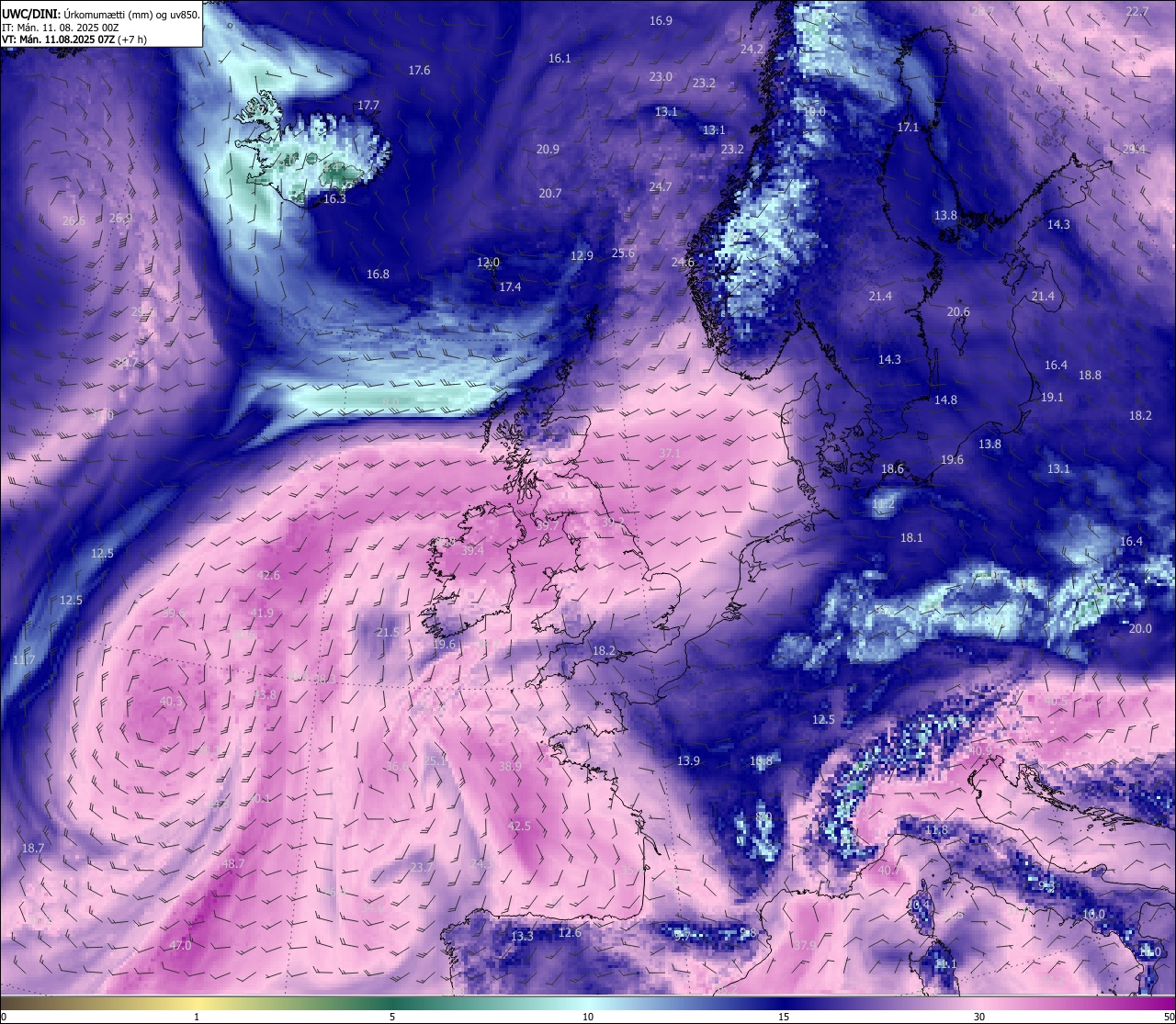Click the 42.5 value in Bay of Biscay

point(519,826)
